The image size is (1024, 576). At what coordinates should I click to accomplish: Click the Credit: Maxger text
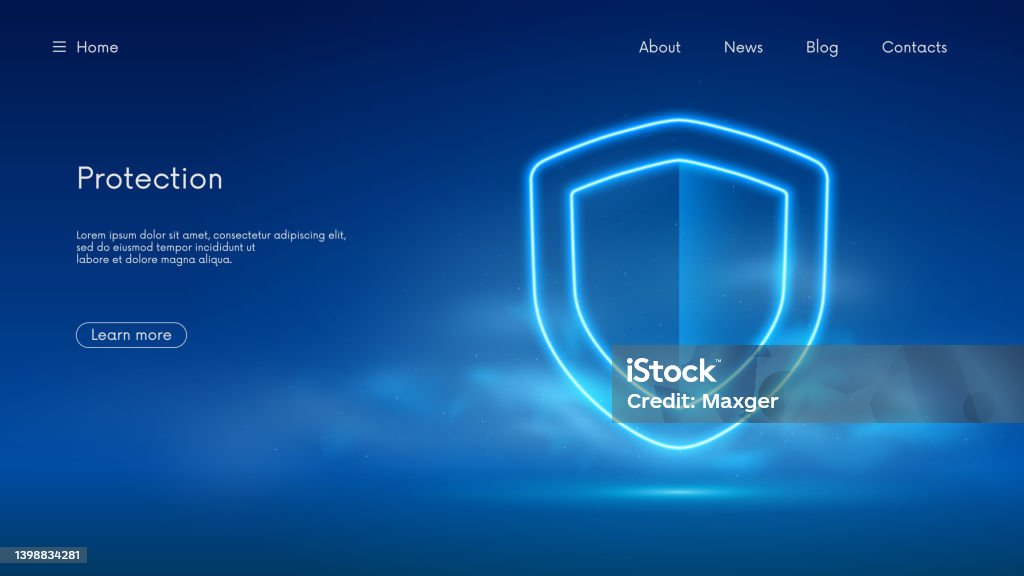point(703,401)
